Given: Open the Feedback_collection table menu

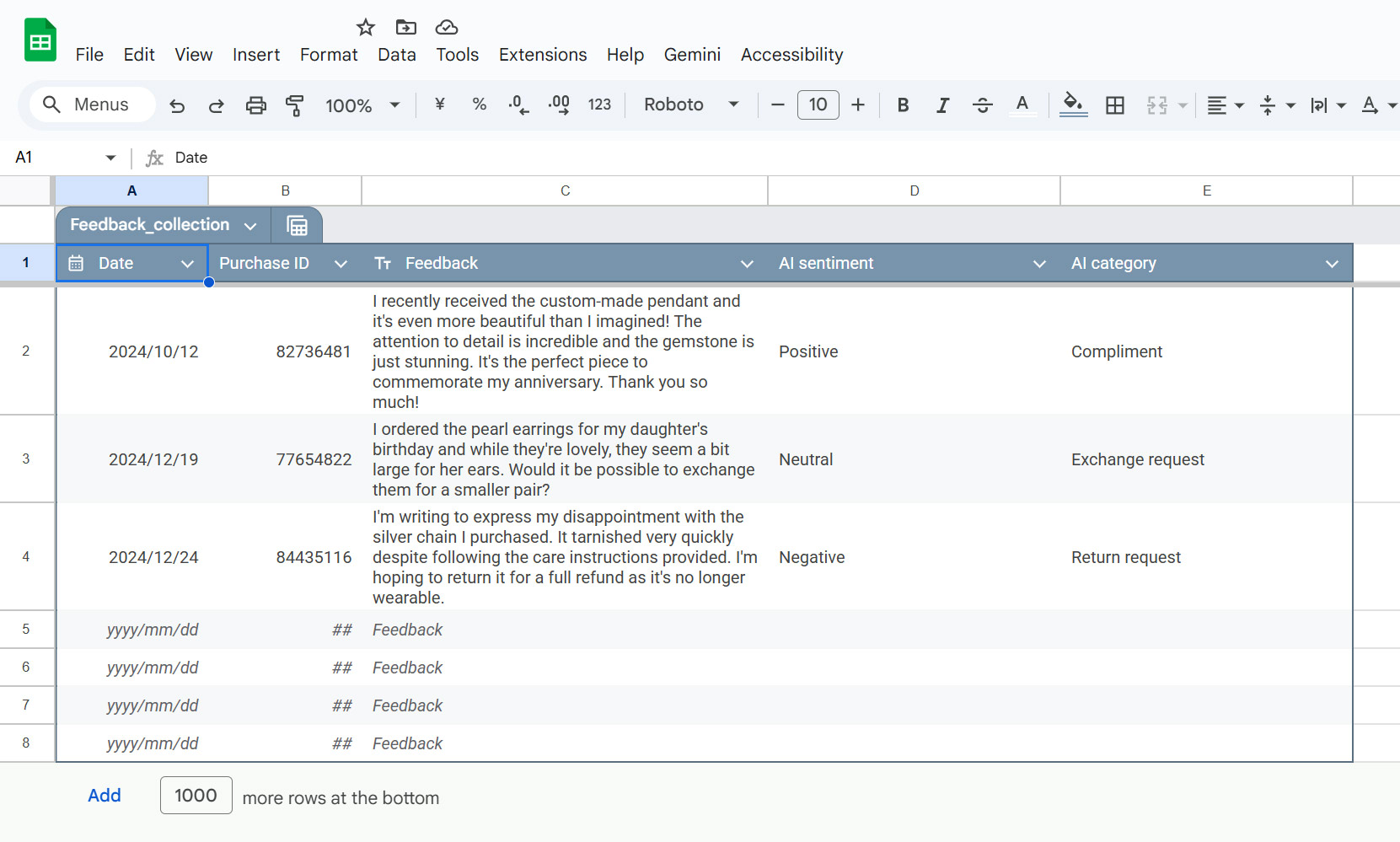Looking at the screenshot, I should [250, 226].
